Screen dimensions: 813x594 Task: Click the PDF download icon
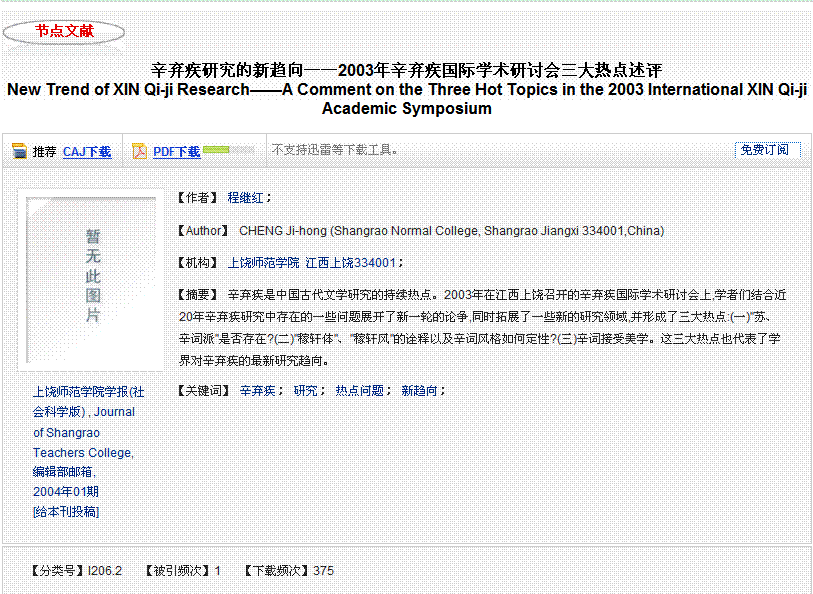[139, 152]
